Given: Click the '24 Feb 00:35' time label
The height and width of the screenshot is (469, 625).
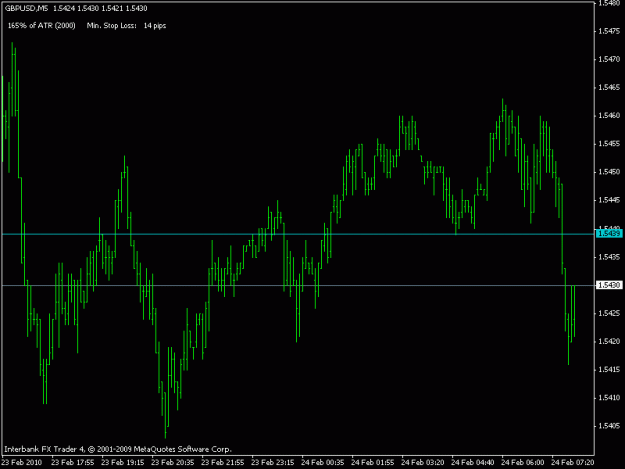Looking at the screenshot, I should pos(322,462).
